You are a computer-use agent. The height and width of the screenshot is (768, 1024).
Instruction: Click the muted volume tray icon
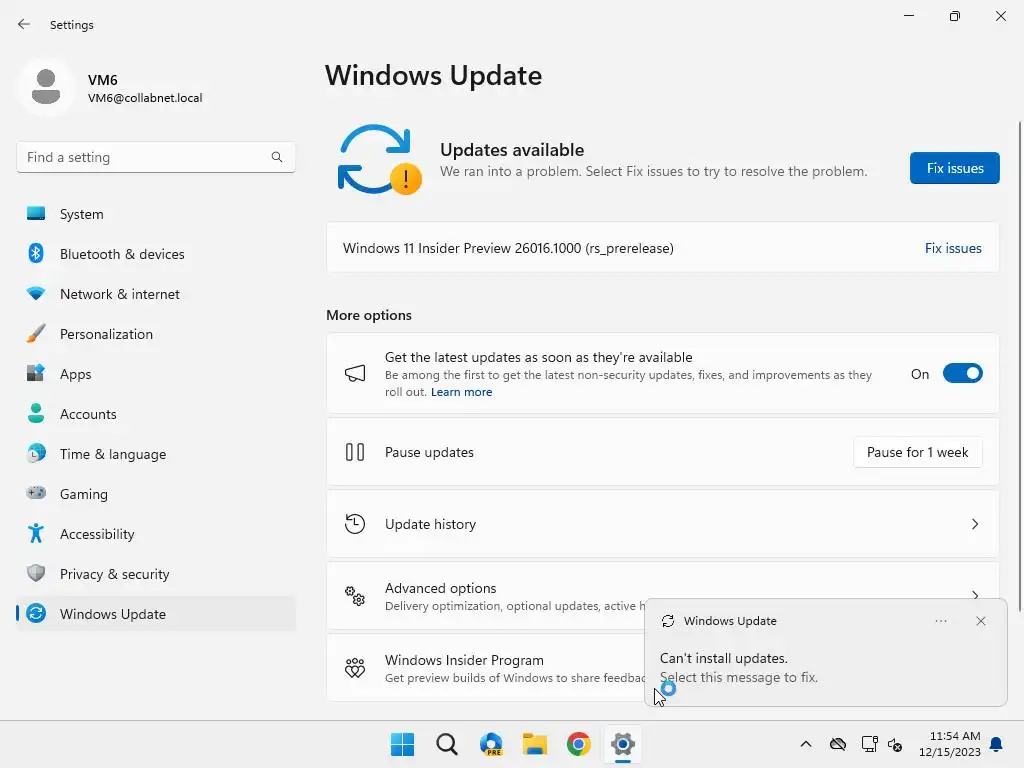[895, 744]
